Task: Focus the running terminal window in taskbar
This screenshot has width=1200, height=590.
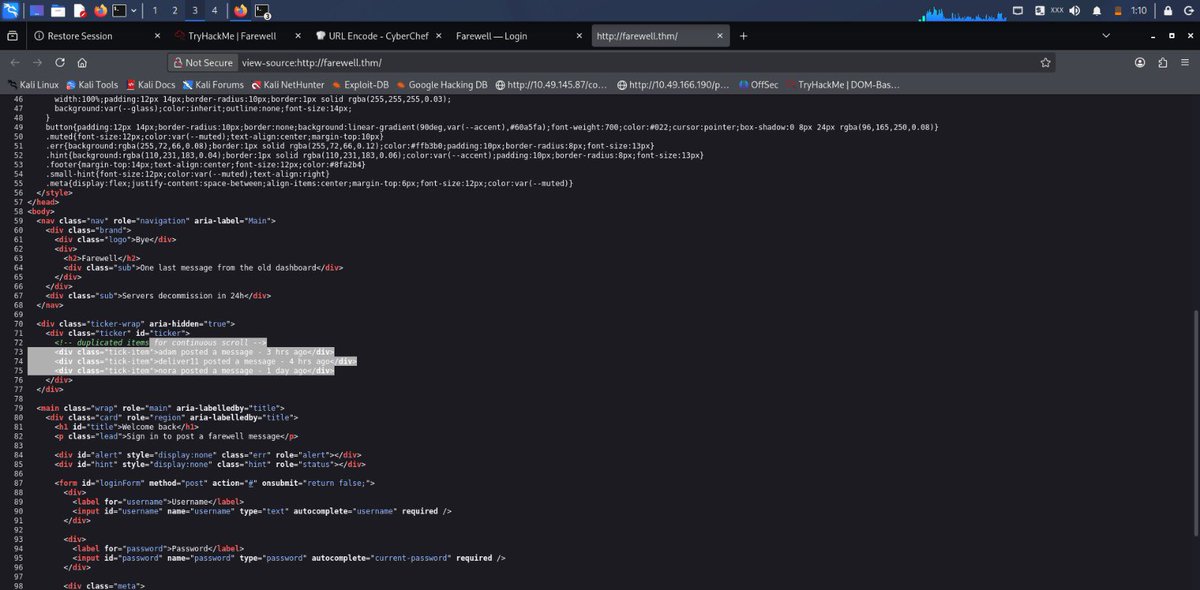Action: 262,11
